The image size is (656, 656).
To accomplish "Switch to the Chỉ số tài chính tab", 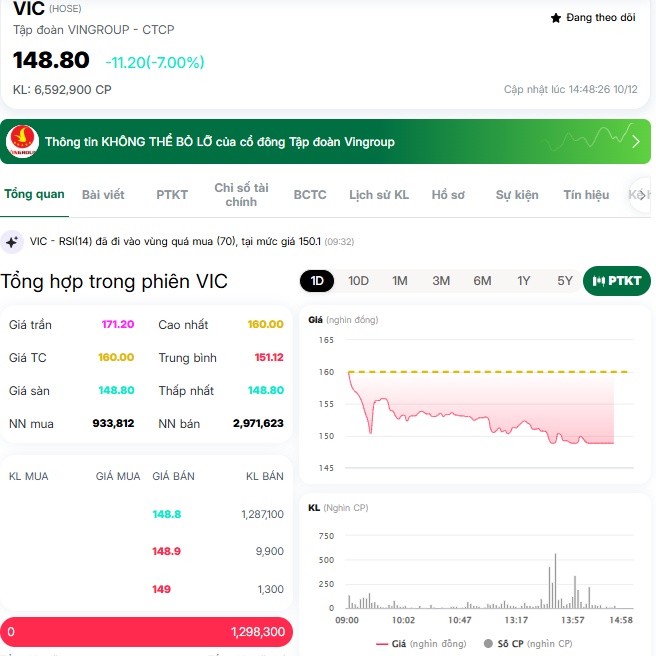I will coord(241,195).
